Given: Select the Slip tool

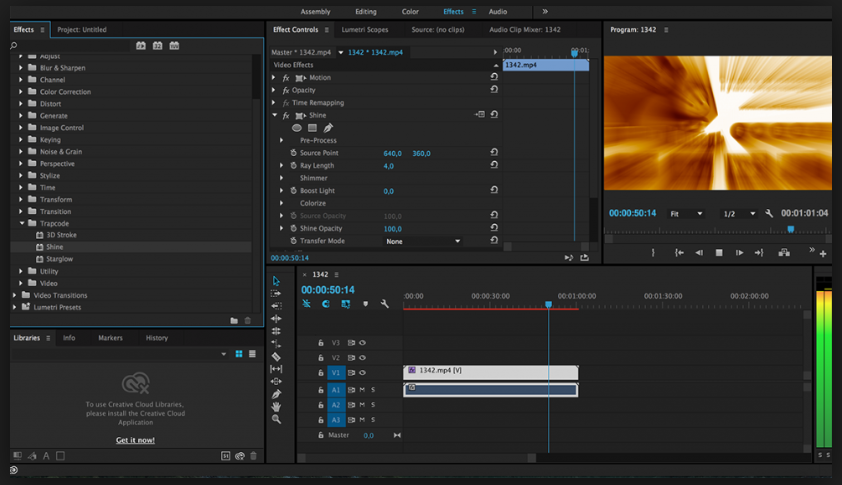Looking at the screenshot, I should click(x=276, y=369).
